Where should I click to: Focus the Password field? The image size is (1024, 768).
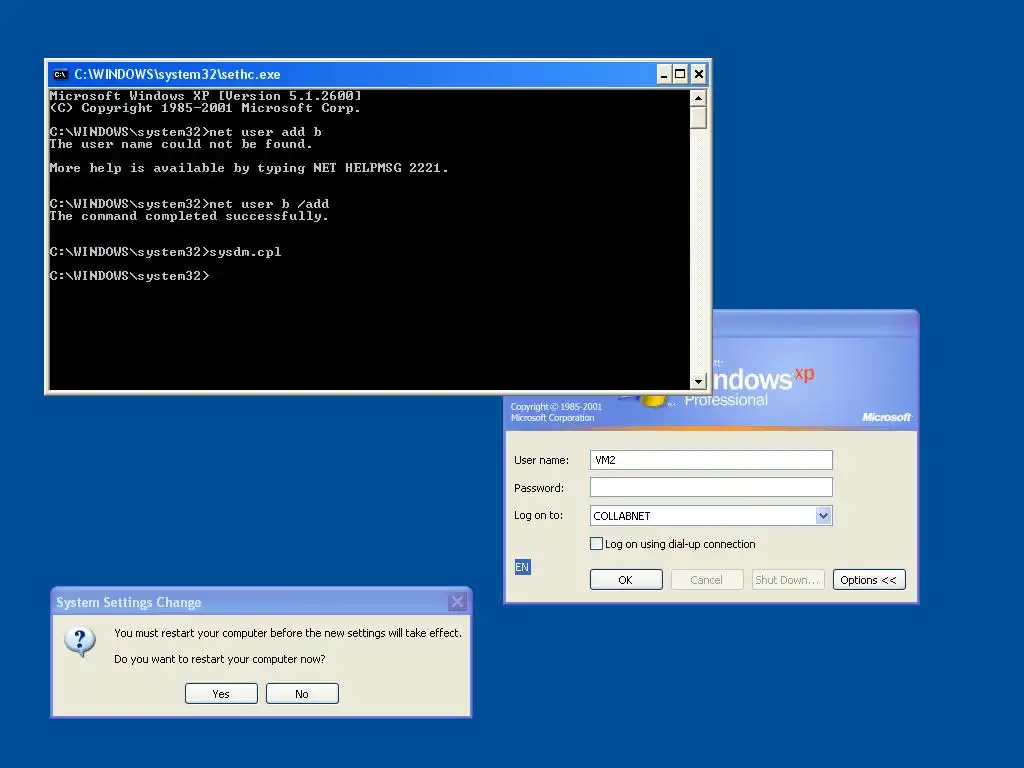[x=711, y=487]
